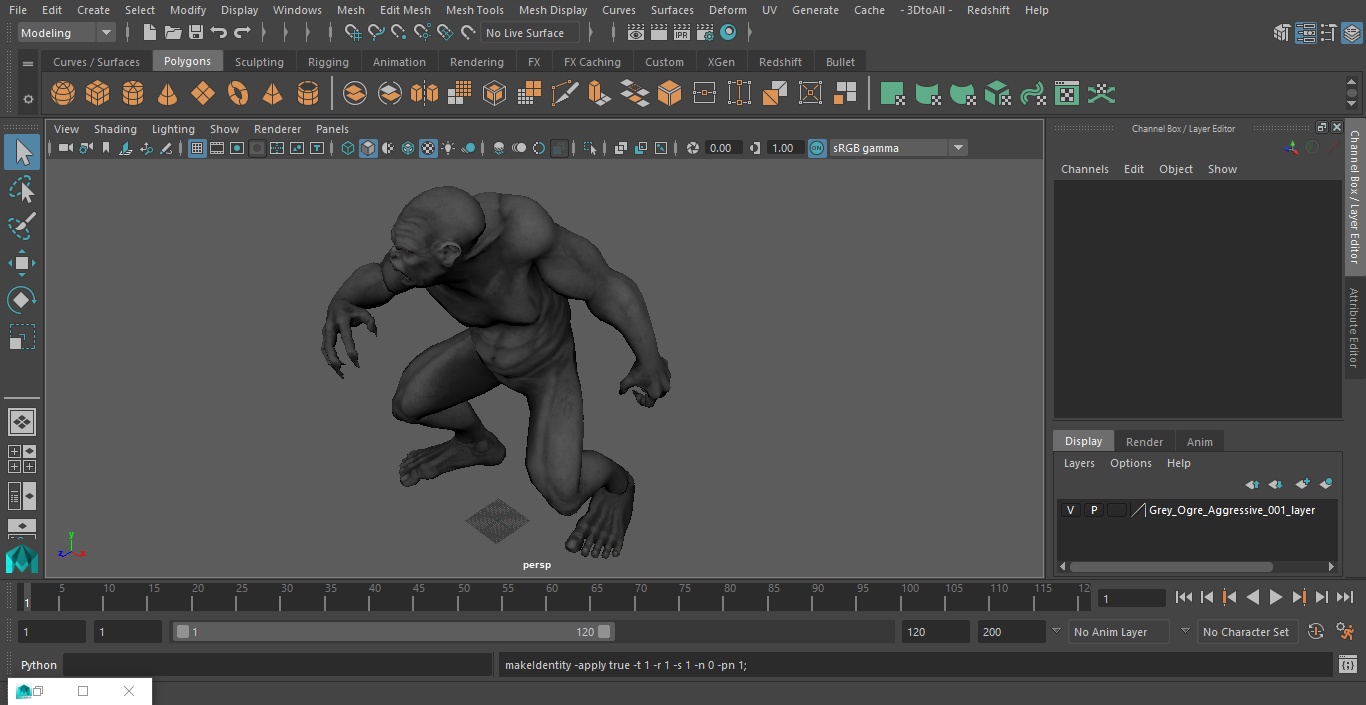The image size is (1366, 705).
Task: Choose the Paint Selection tool
Action: coord(22,226)
